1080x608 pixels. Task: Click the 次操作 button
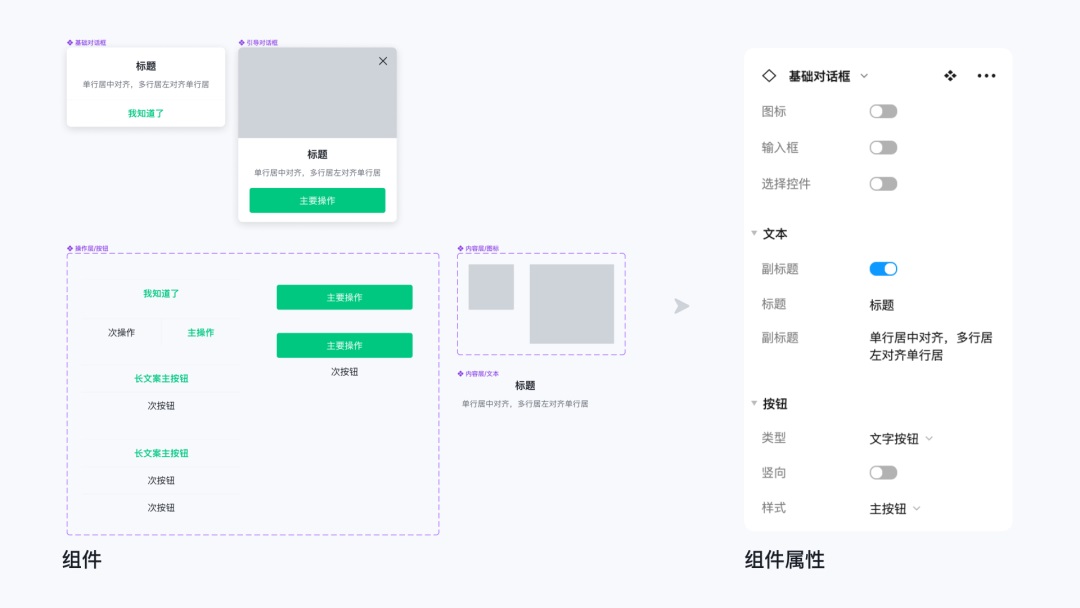coord(121,333)
